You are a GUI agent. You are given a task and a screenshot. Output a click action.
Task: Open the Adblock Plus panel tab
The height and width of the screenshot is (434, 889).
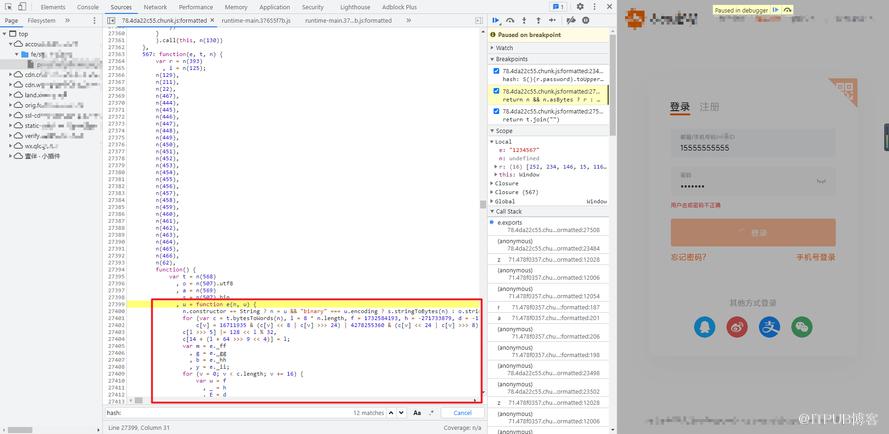click(x=399, y=7)
